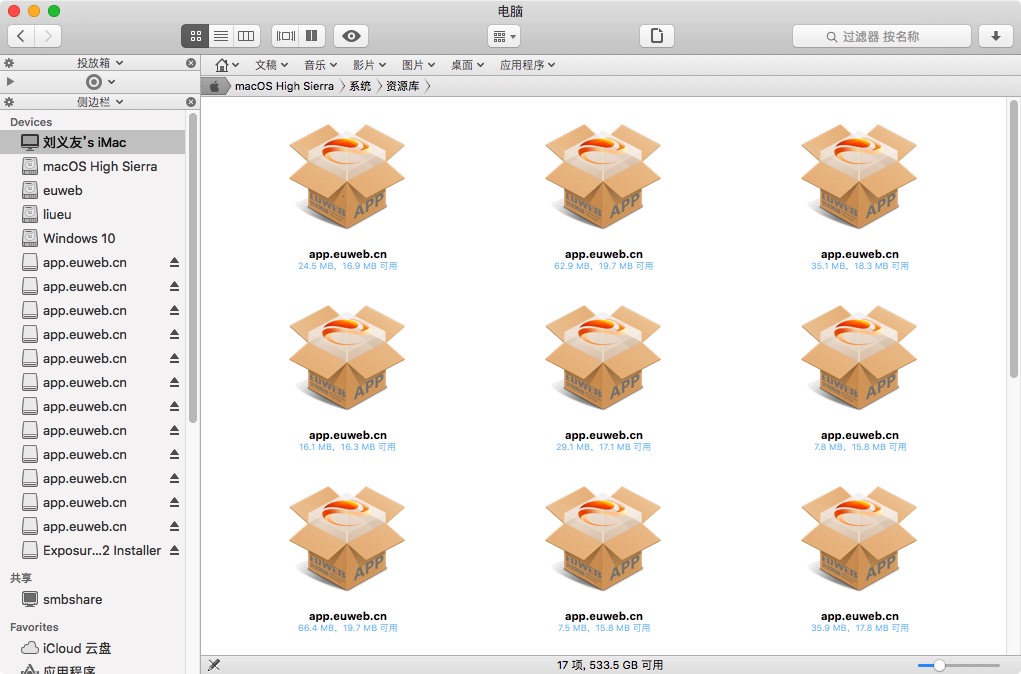1021x674 pixels.
Task: Open the gear menu beside 侧边栏
Action: click(9, 102)
